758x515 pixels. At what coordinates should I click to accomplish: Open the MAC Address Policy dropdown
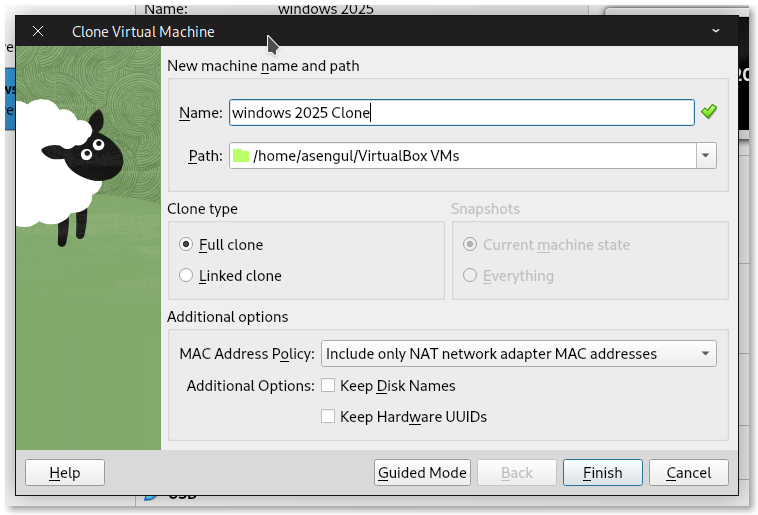[519, 353]
